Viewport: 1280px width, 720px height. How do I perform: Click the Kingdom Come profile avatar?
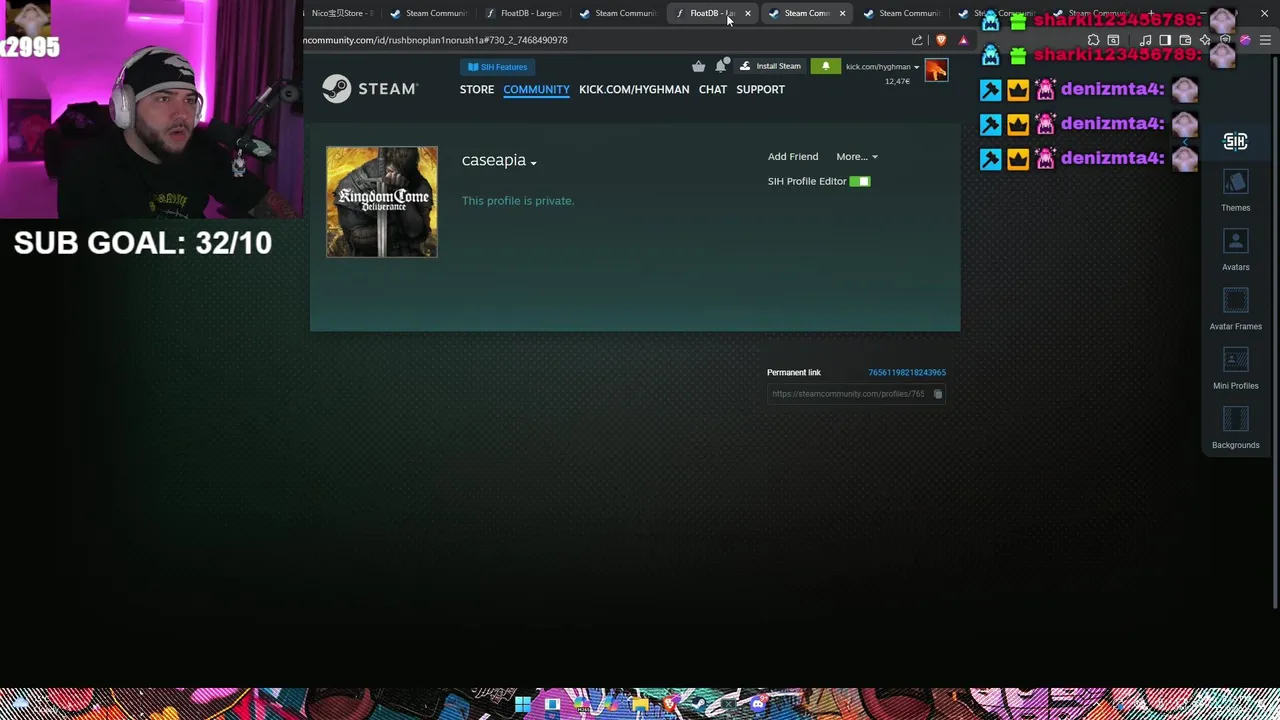coord(382,202)
